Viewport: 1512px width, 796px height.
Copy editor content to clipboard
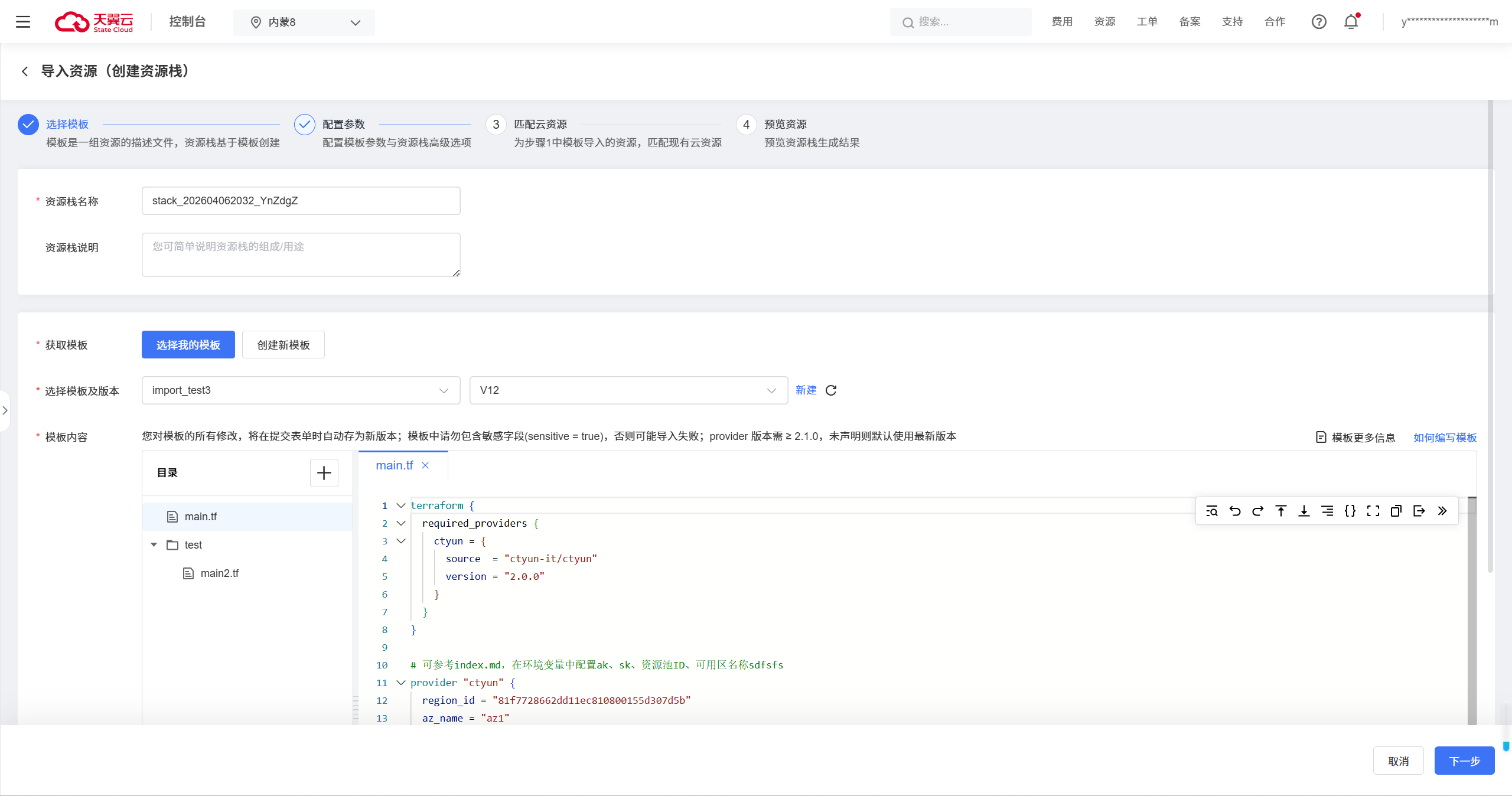(1396, 511)
